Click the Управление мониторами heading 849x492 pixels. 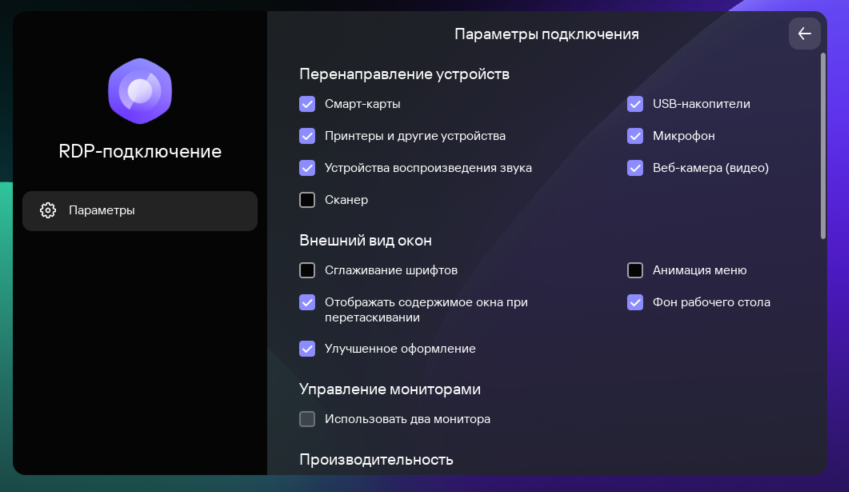click(390, 389)
